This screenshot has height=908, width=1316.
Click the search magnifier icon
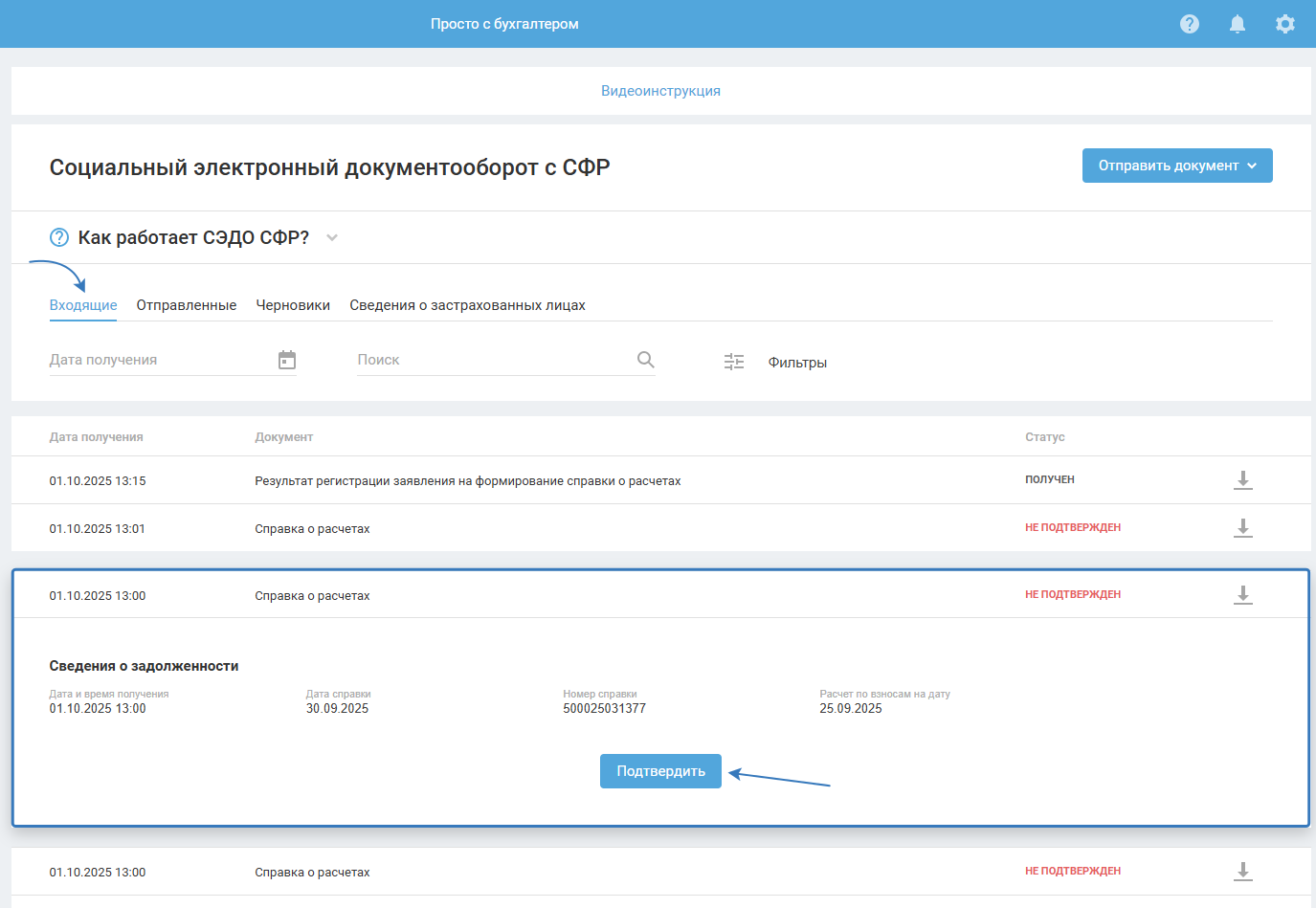point(646,360)
